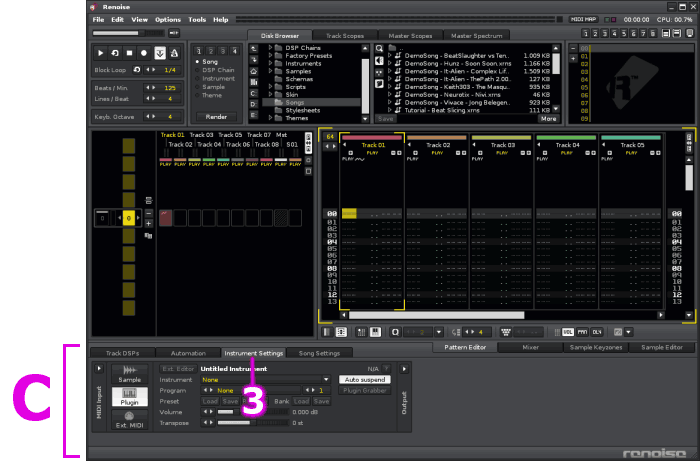Viewport: 700px width, 461px height.
Task: Select preset slot 1 at top right
Action: pos(586,33)
